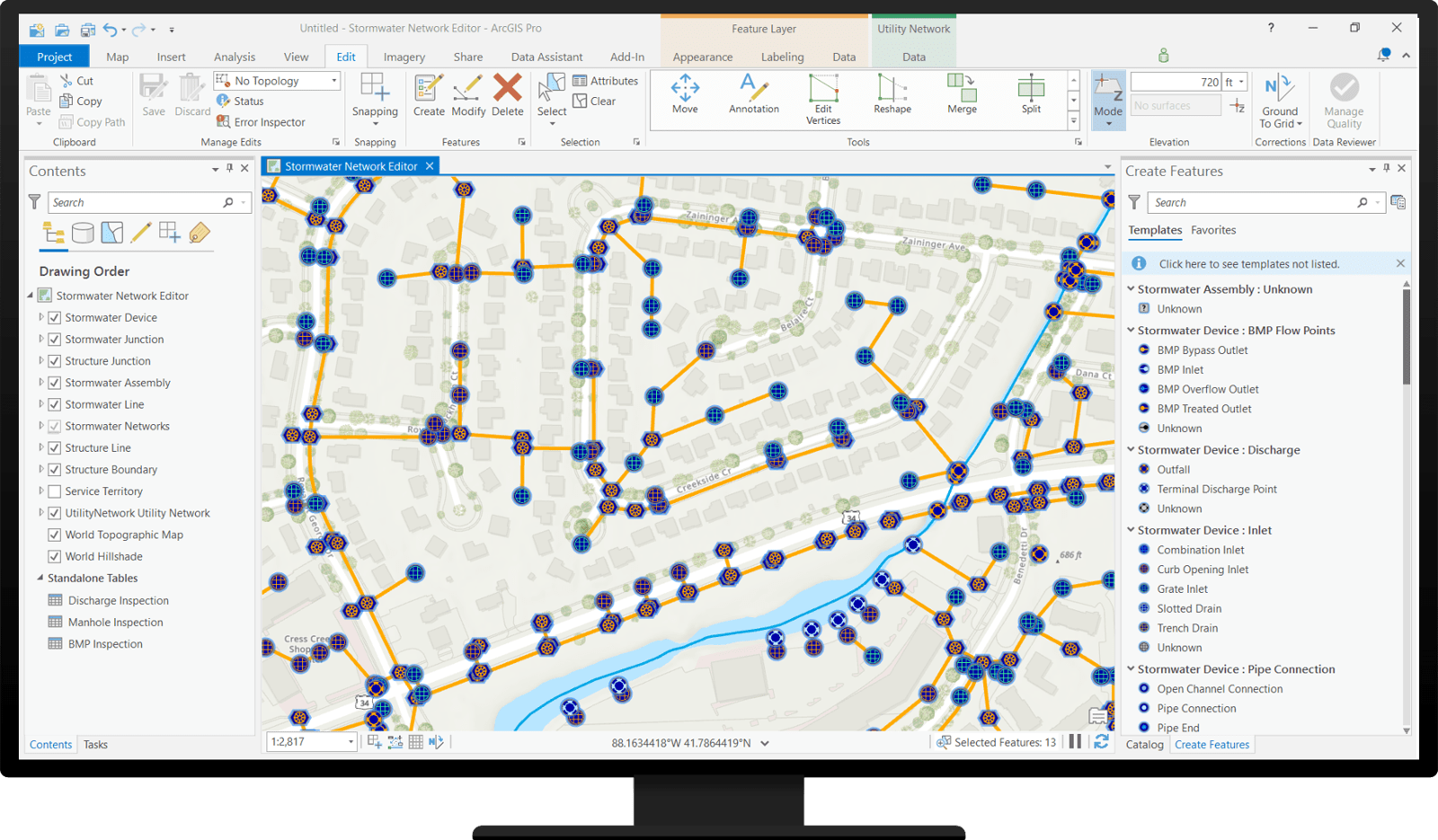This screenshot has height=840, width=1438.
Task: Open the map scale dropdown showing 1:2,817
Action: [x=349, y=742]
